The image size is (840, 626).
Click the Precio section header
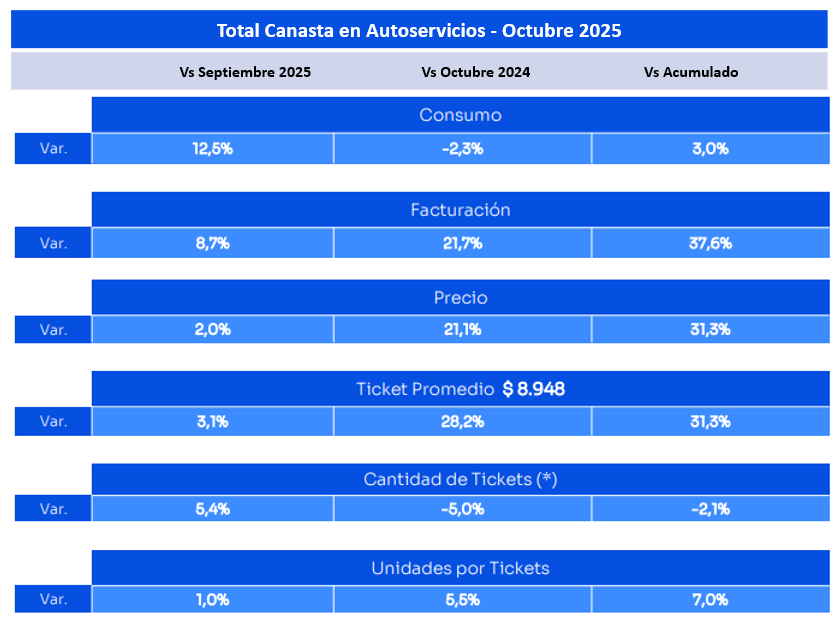(x=461, y=297)
